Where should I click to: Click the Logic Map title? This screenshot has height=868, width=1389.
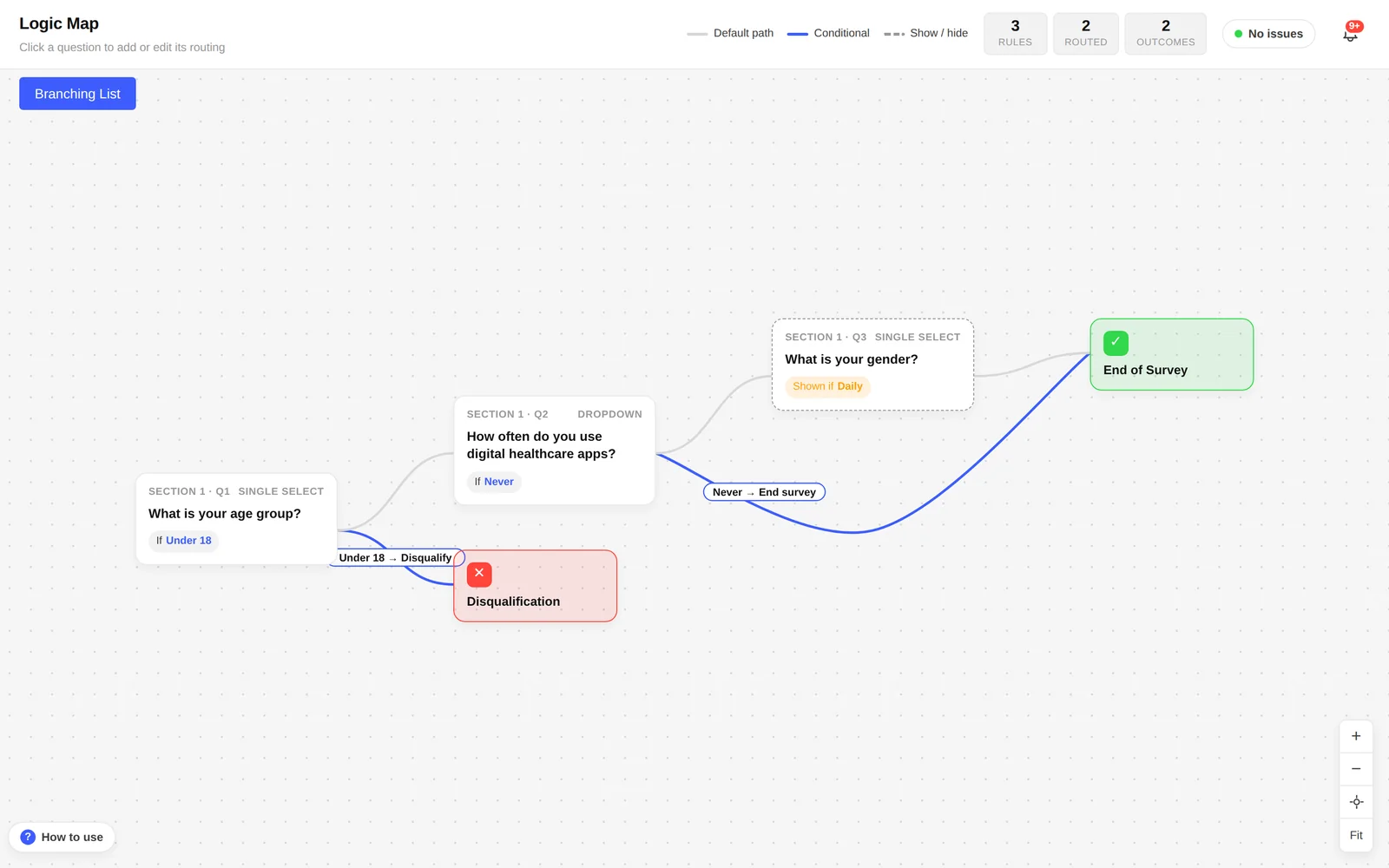[59, 23]
